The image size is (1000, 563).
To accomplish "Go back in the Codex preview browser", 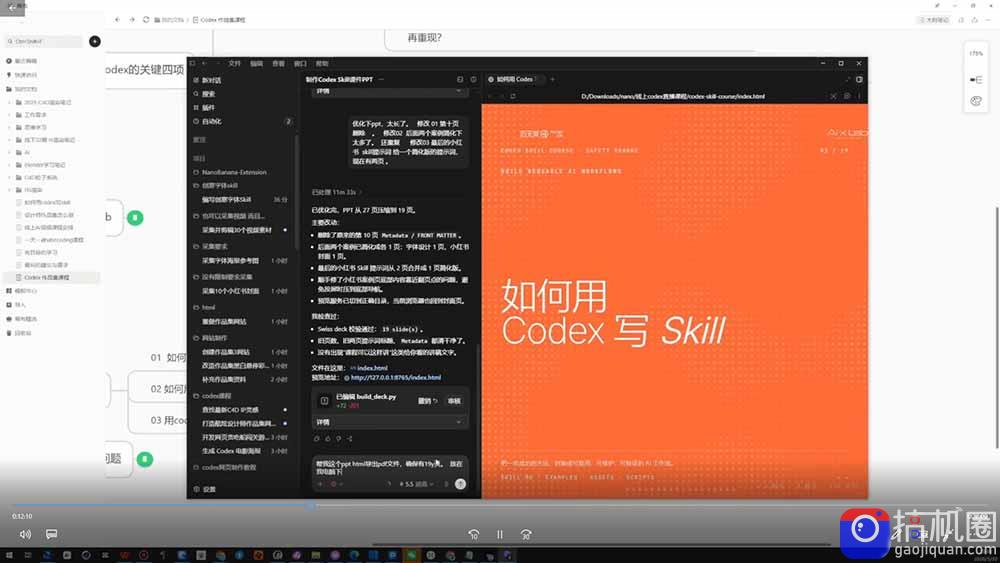I will coord(490,96).
